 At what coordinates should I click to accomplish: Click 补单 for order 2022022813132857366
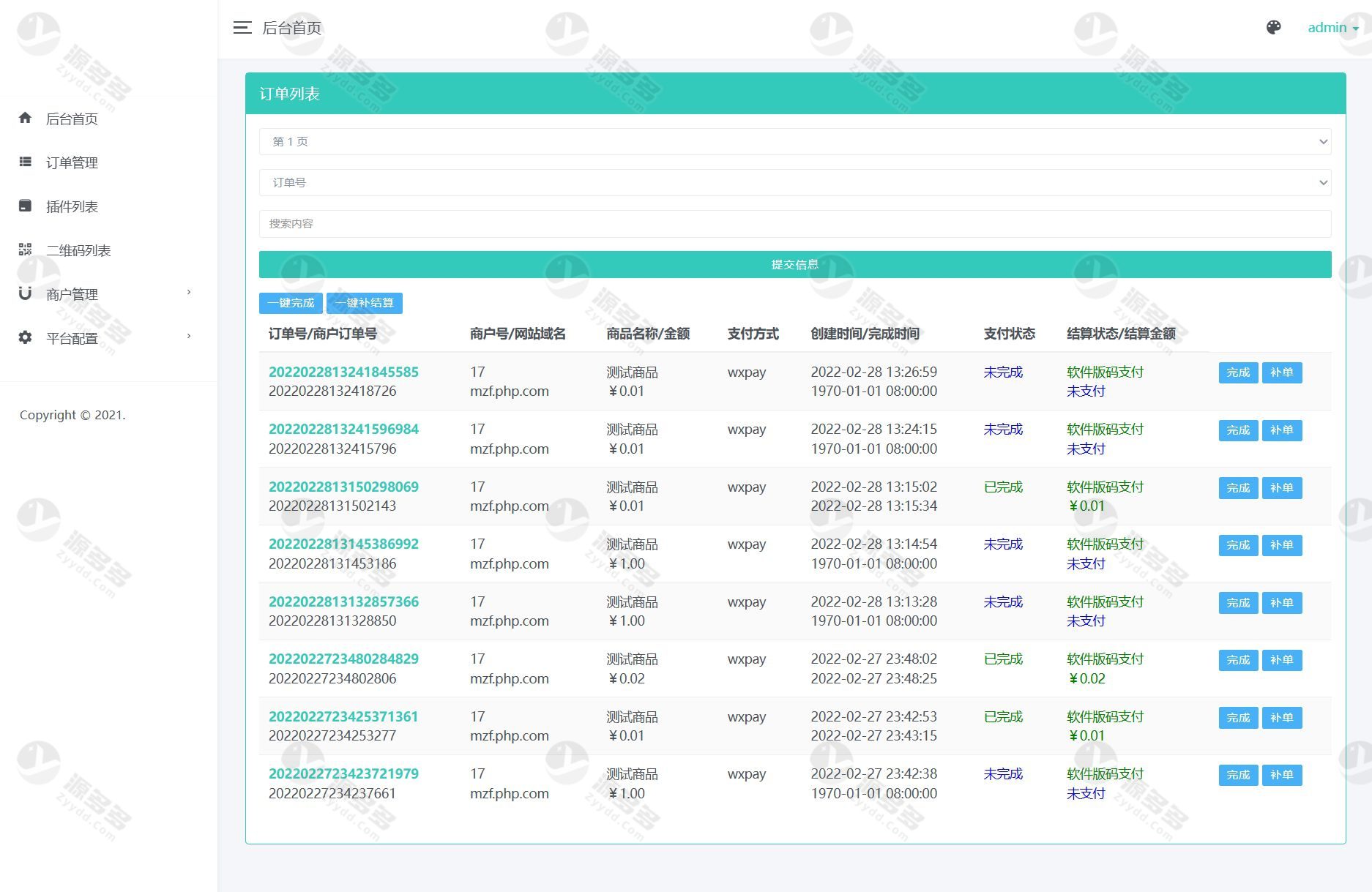(1282, 603)
